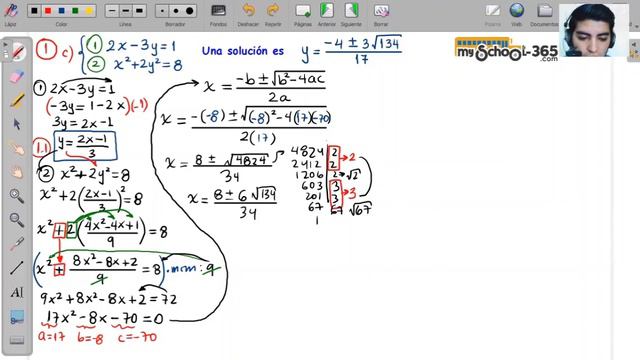Viewport: 640px width, 360px height.
Task: Select the thickest line width
Action: pyautogui.click(x=139, y=11)
